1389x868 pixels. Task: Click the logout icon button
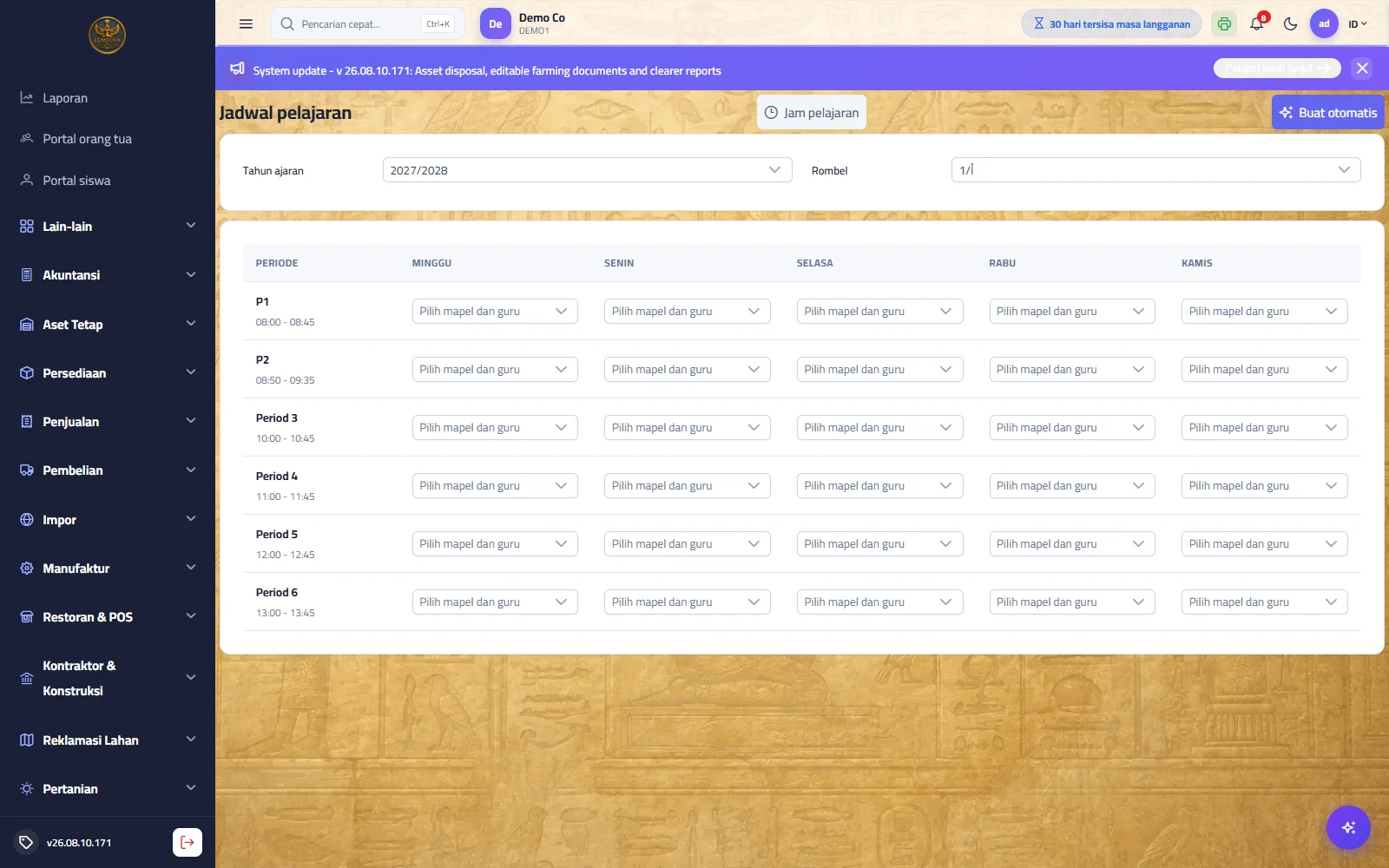pos(188,842)
